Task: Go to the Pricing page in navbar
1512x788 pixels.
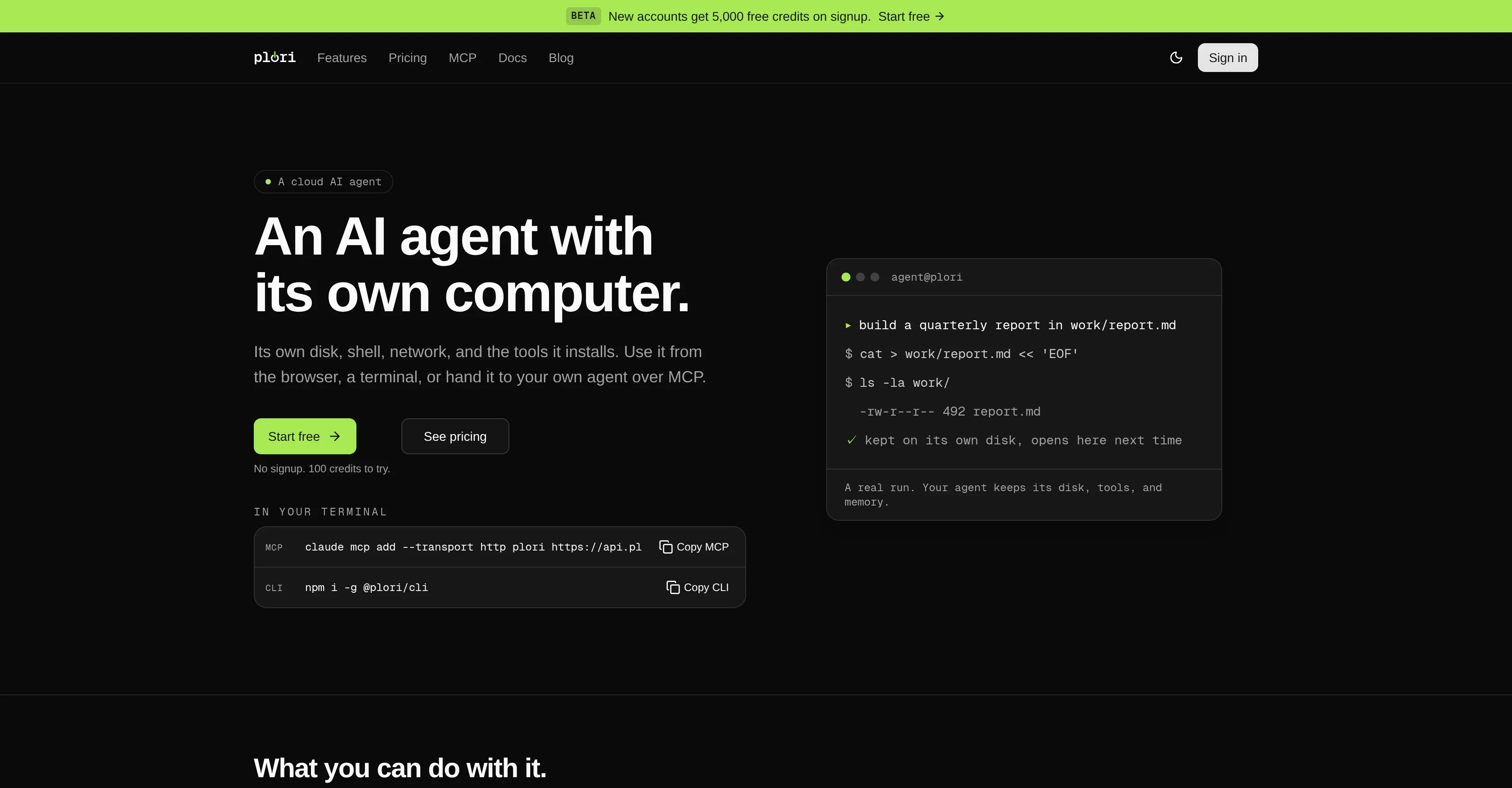Action: 407,58
